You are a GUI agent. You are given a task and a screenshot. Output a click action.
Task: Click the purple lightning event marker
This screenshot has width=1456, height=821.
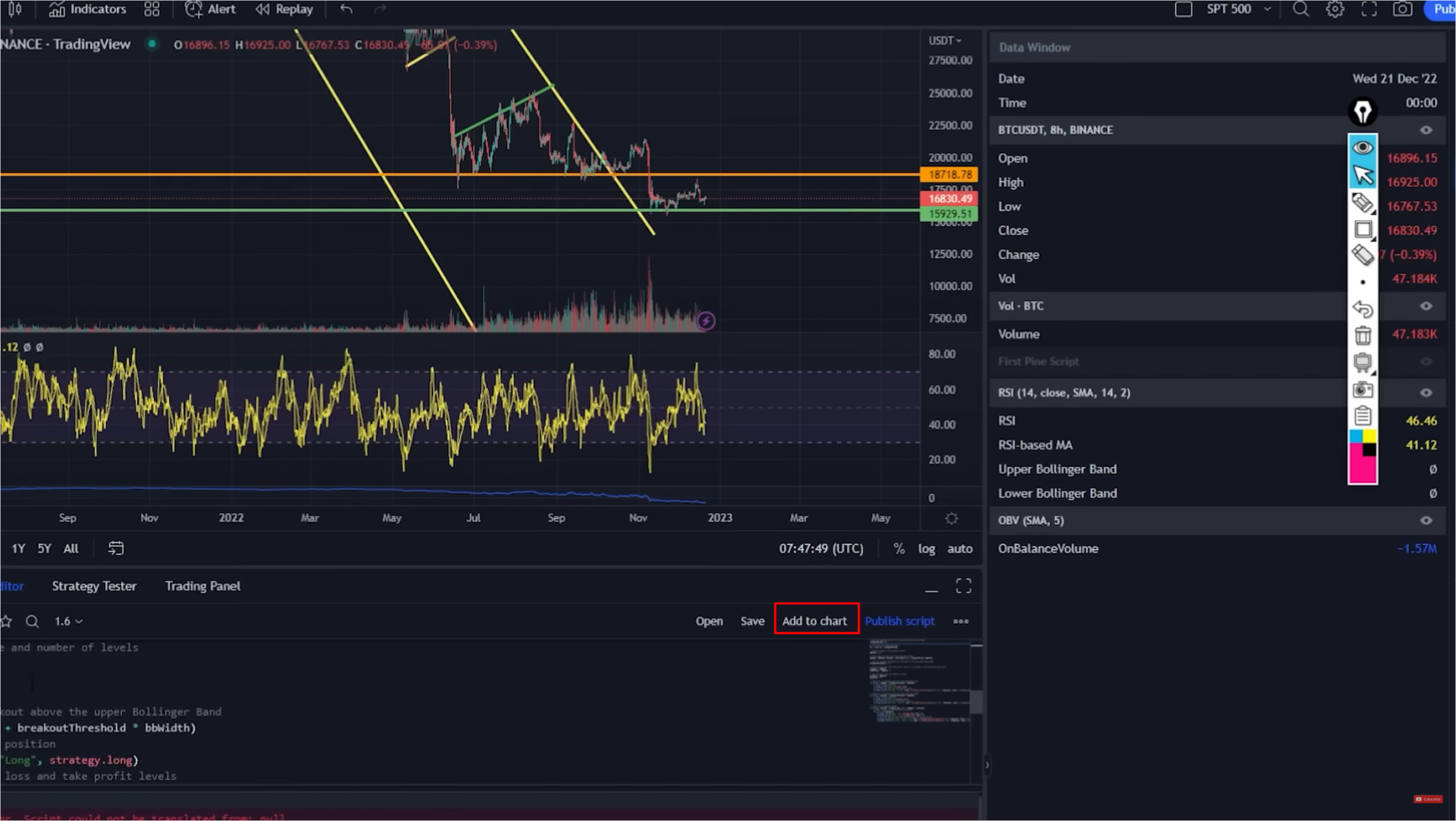706,321
